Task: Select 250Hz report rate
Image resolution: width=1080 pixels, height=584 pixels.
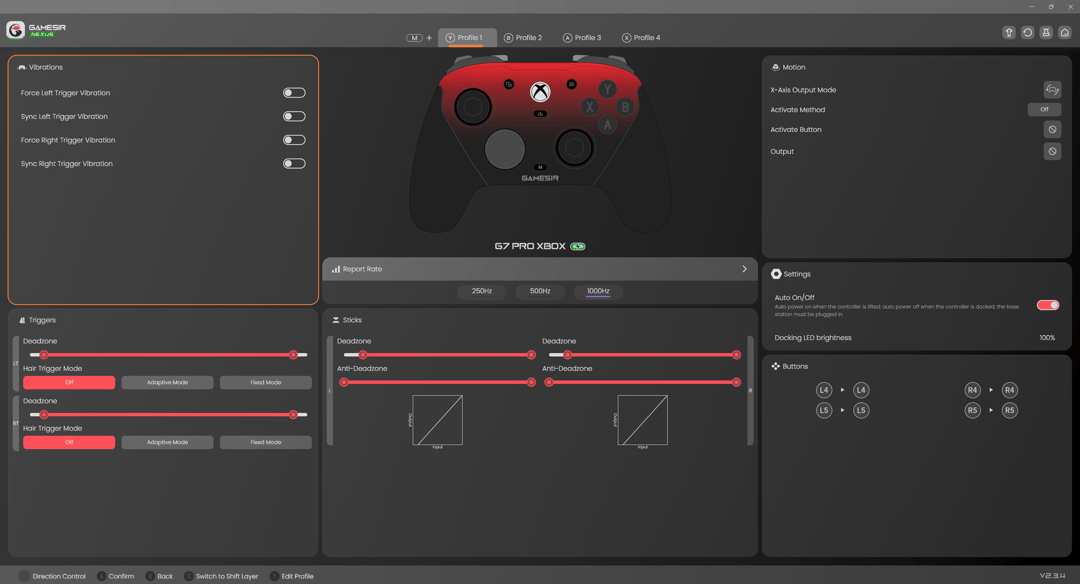Action: (481, 291)
